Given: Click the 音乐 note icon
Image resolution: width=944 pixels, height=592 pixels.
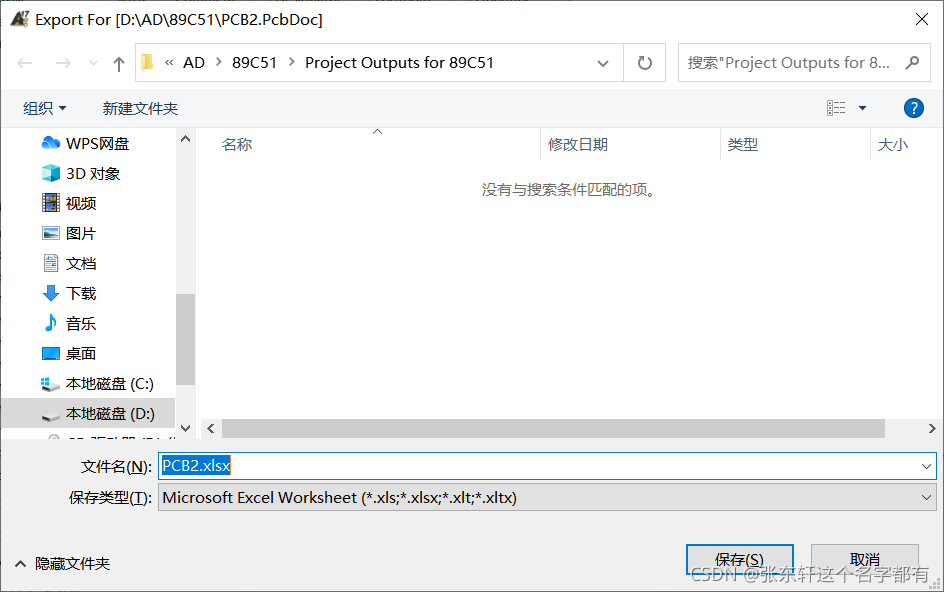Looking at the screenshot, I should click(x=51, y=323).
